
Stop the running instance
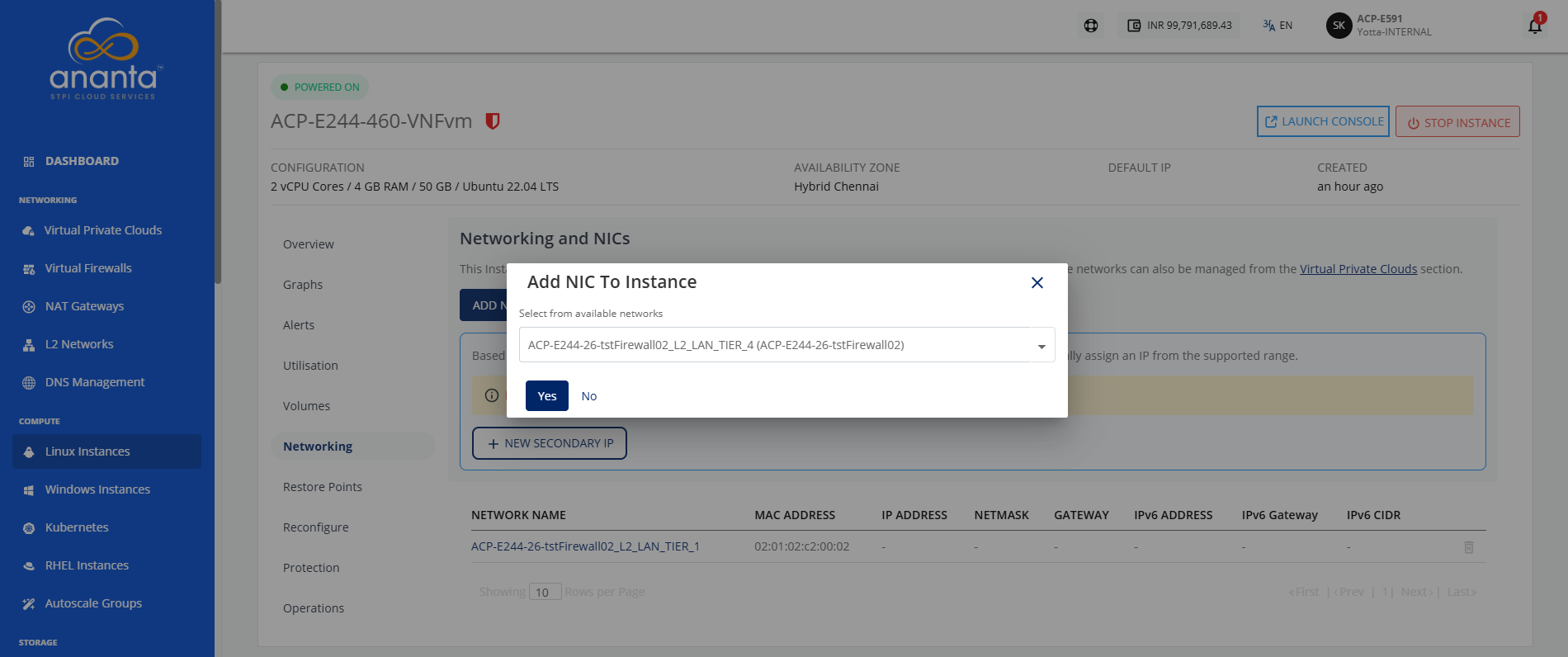click(x=1457, y=122)
